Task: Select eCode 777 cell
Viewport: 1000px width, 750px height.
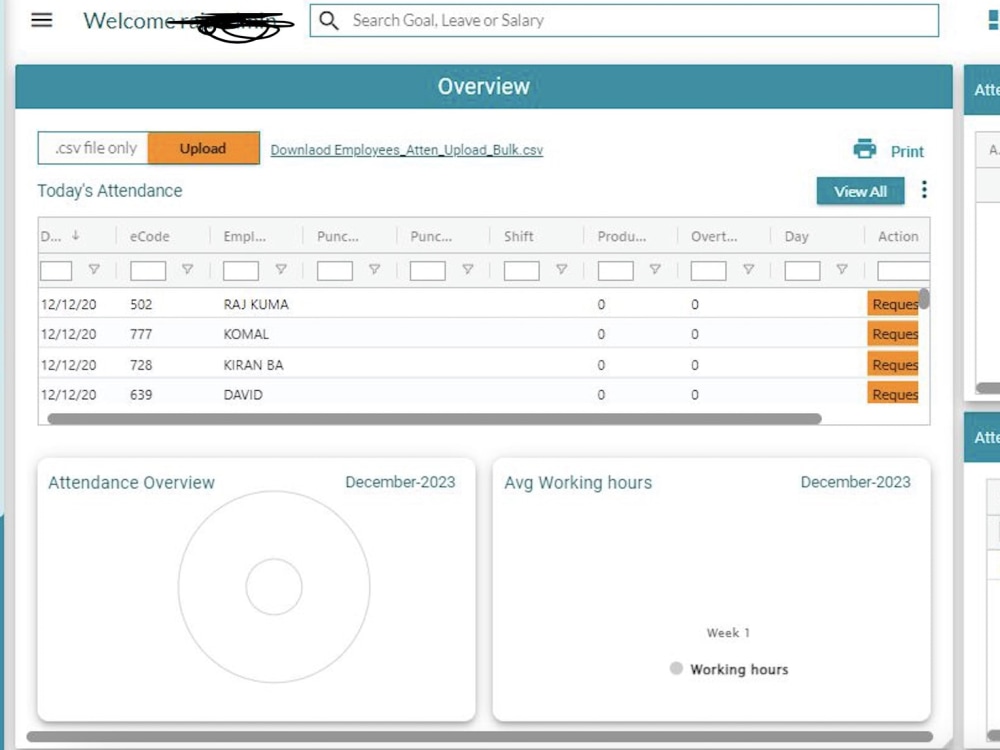Action: (x=141, y=334)
